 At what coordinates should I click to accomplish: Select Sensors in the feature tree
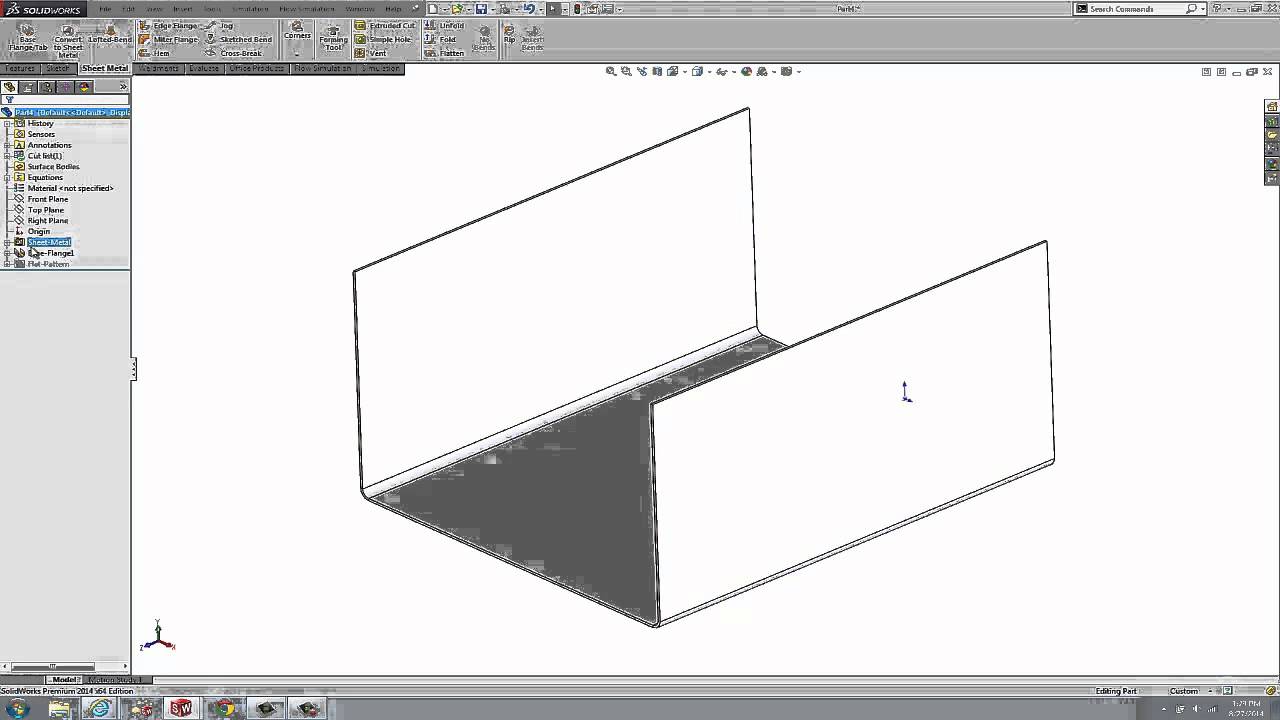coord(41,134)
